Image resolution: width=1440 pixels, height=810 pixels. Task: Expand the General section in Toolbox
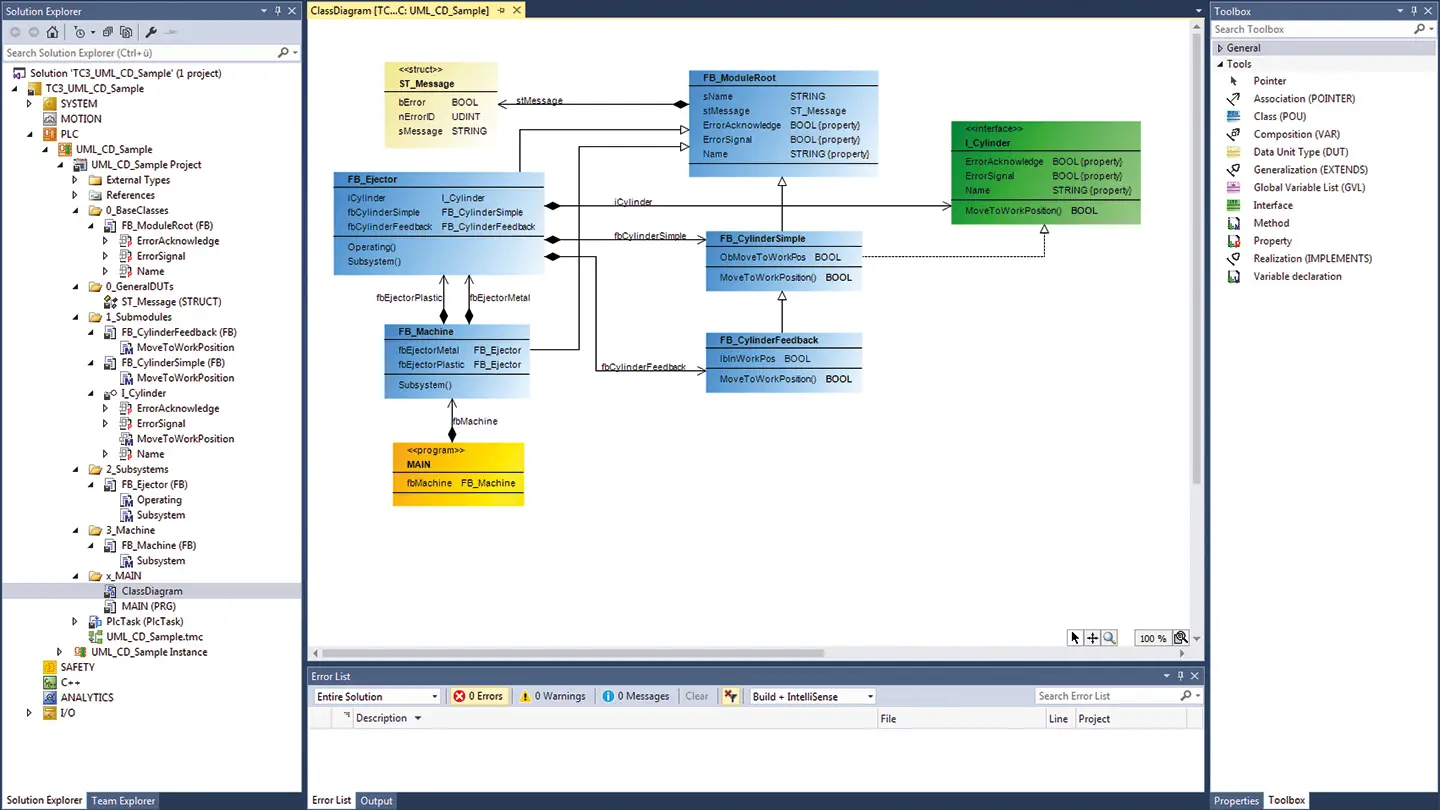point(1243,48)
